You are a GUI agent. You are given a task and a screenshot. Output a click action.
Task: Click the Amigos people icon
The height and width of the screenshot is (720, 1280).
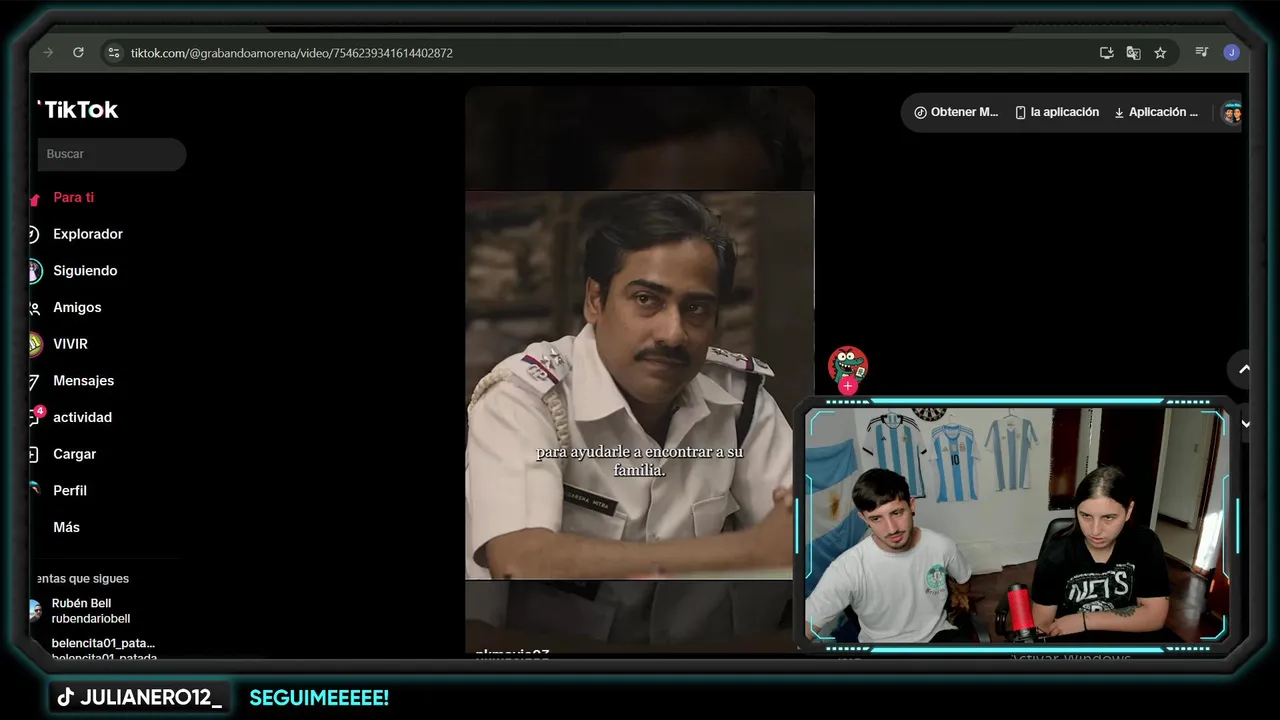(34, 308)
